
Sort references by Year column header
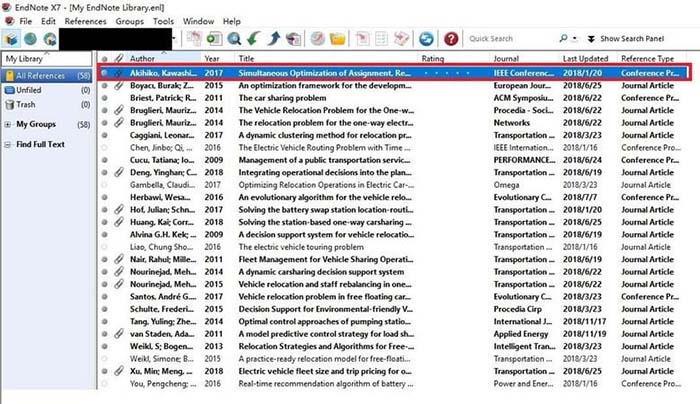212,59
